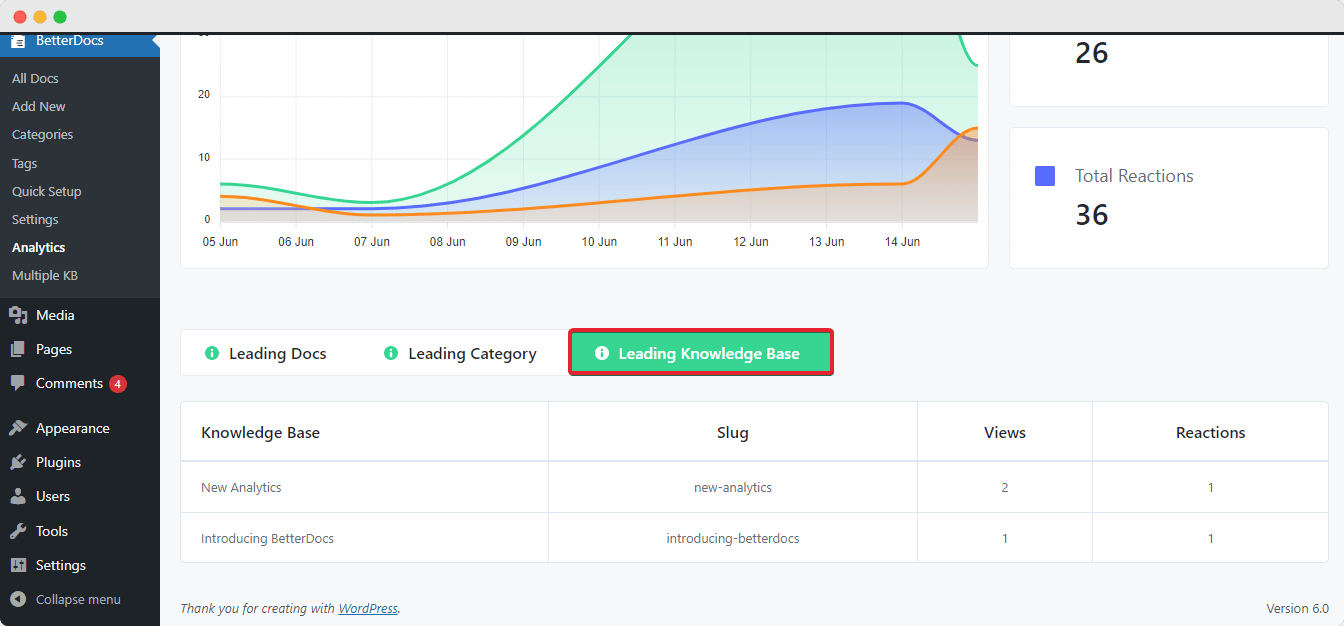Select Multiple KB in the BetterDocs menu
Image resolution: width=1344 pixels, height=626 pixels.
pos(44,275)
